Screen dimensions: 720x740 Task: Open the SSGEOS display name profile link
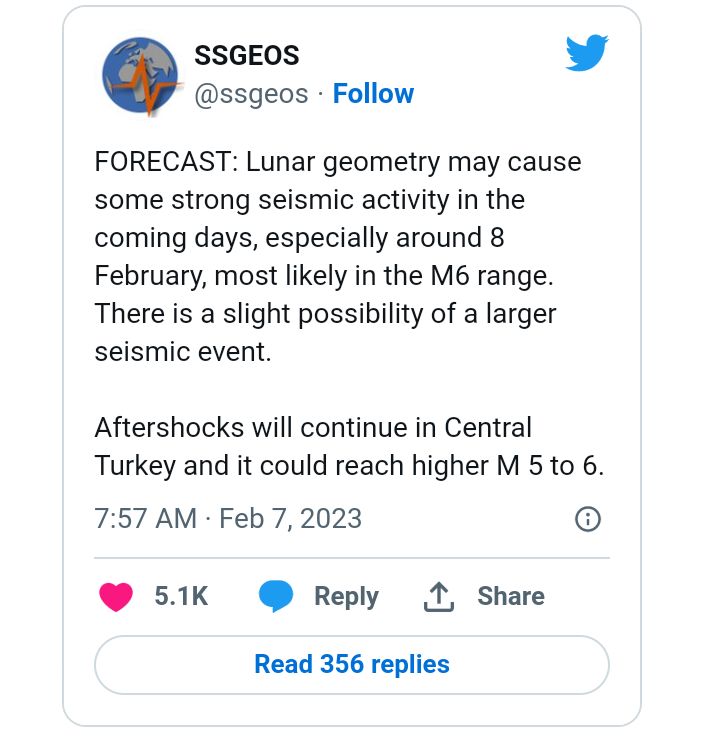pyautogui.click(x=247, y=56)
